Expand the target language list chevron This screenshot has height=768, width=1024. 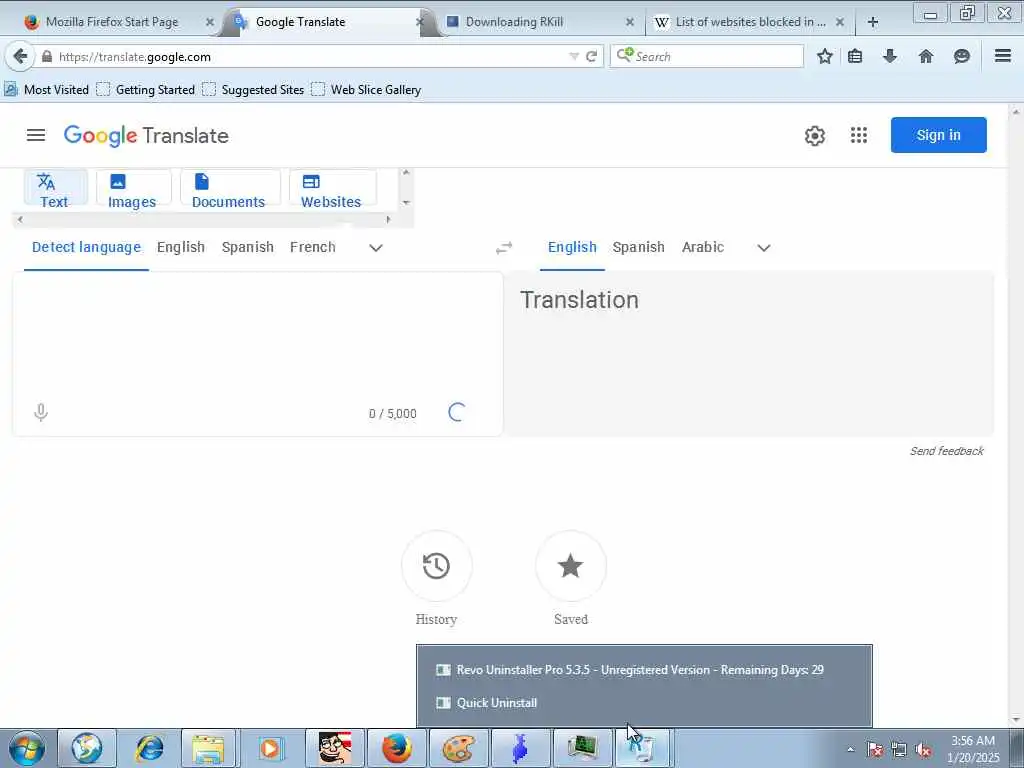[x=763, y=248]
